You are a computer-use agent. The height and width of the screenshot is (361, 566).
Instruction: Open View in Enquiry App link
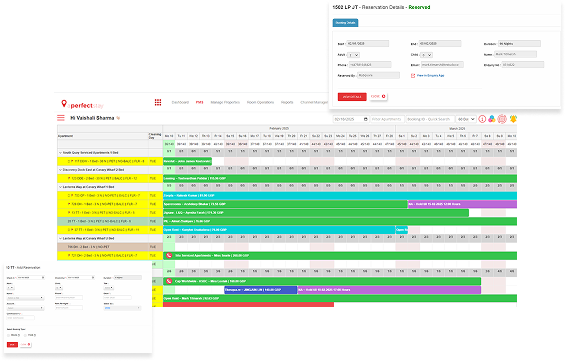(x=430, y=75)
